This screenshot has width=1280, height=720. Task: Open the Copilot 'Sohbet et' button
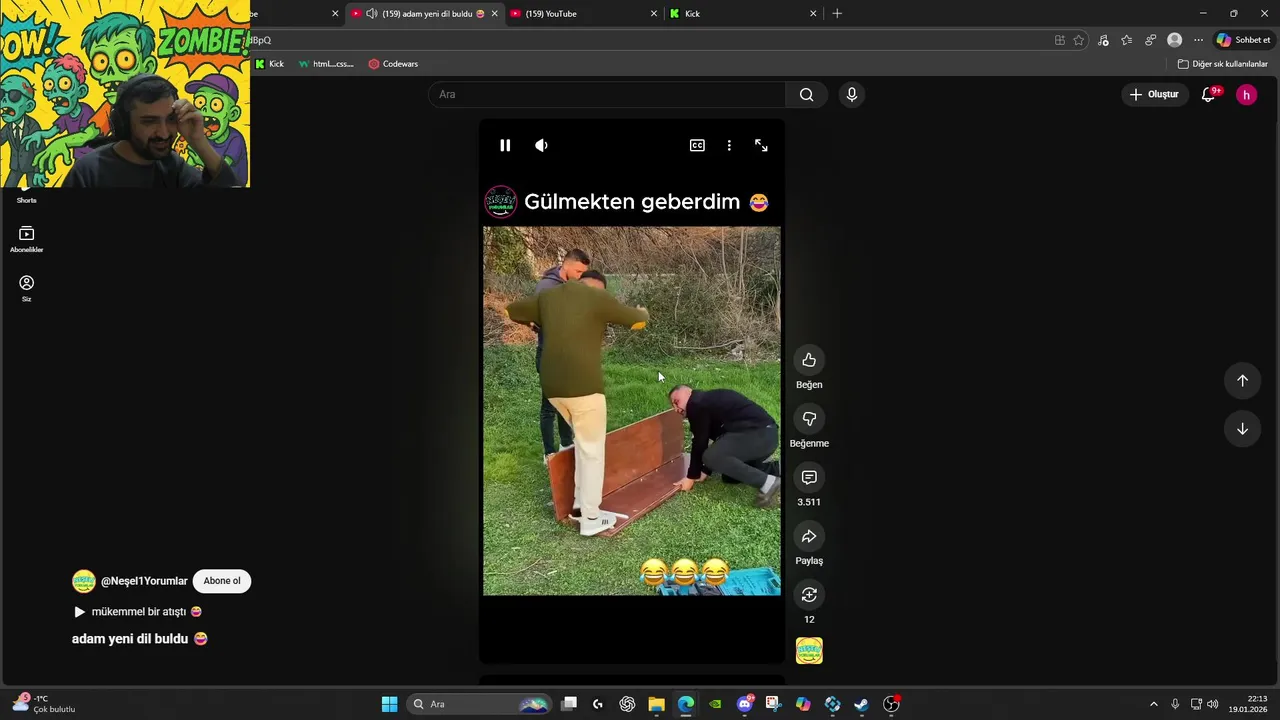(x=1243, y=40)
